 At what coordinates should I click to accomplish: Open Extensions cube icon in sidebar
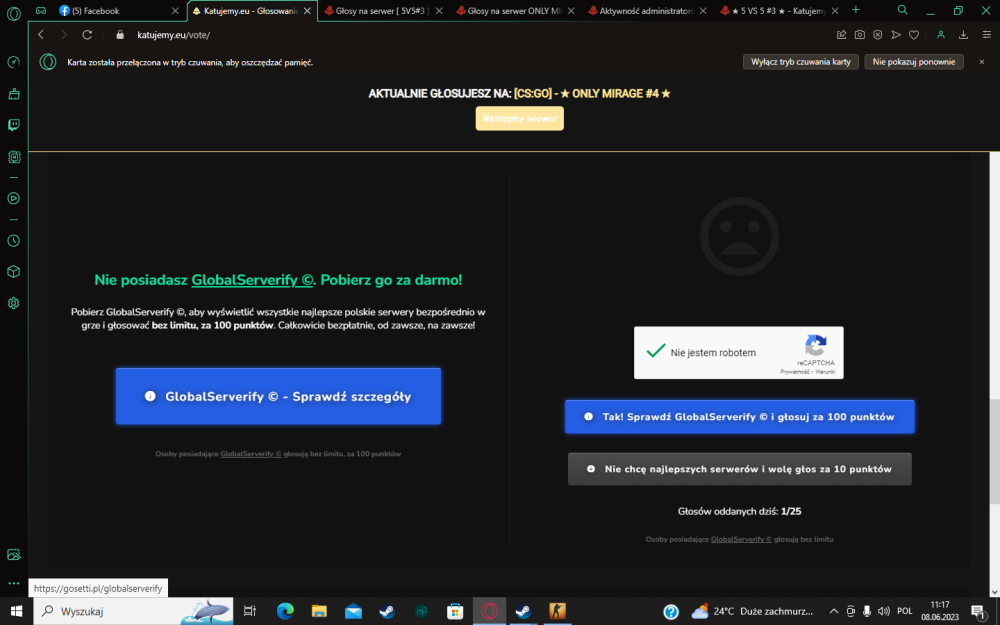pyautogui.click(x=13, y=272)
